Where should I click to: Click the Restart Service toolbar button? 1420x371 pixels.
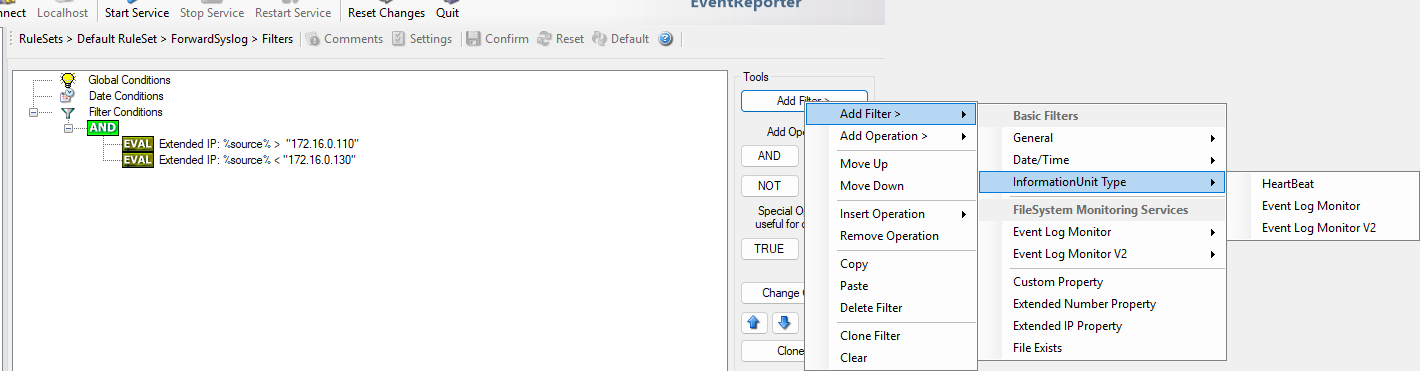[293, 13]
